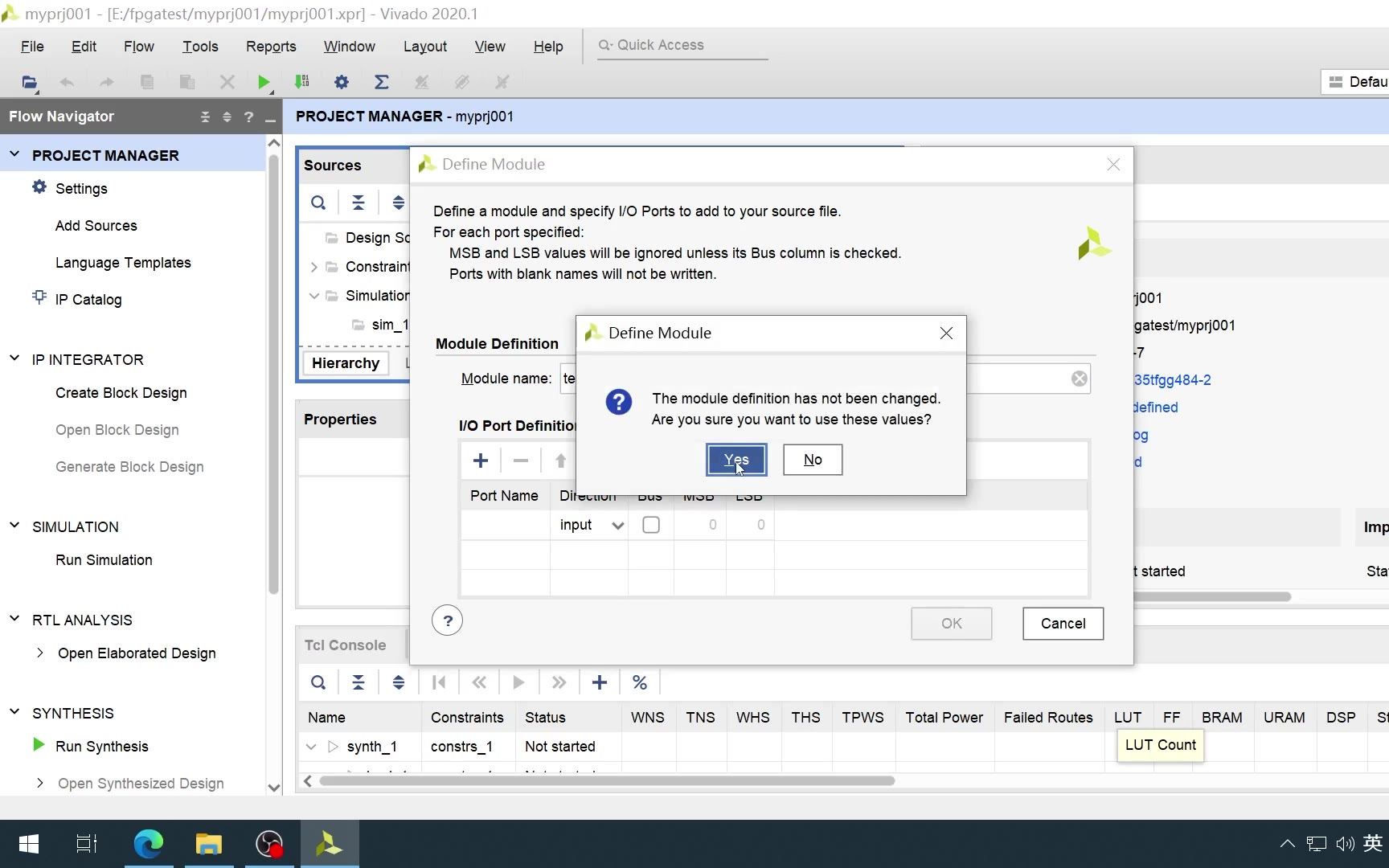Collapse the PROJECT MANAGER section
1389x868 pixels.
[14, 154]
